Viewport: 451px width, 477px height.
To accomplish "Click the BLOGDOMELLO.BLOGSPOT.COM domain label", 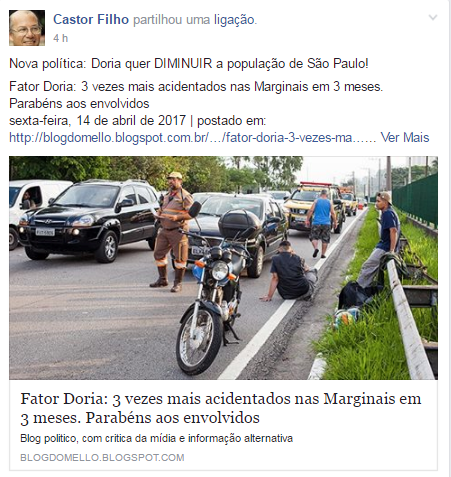I will pyautogui.click(x=102, y=457).
